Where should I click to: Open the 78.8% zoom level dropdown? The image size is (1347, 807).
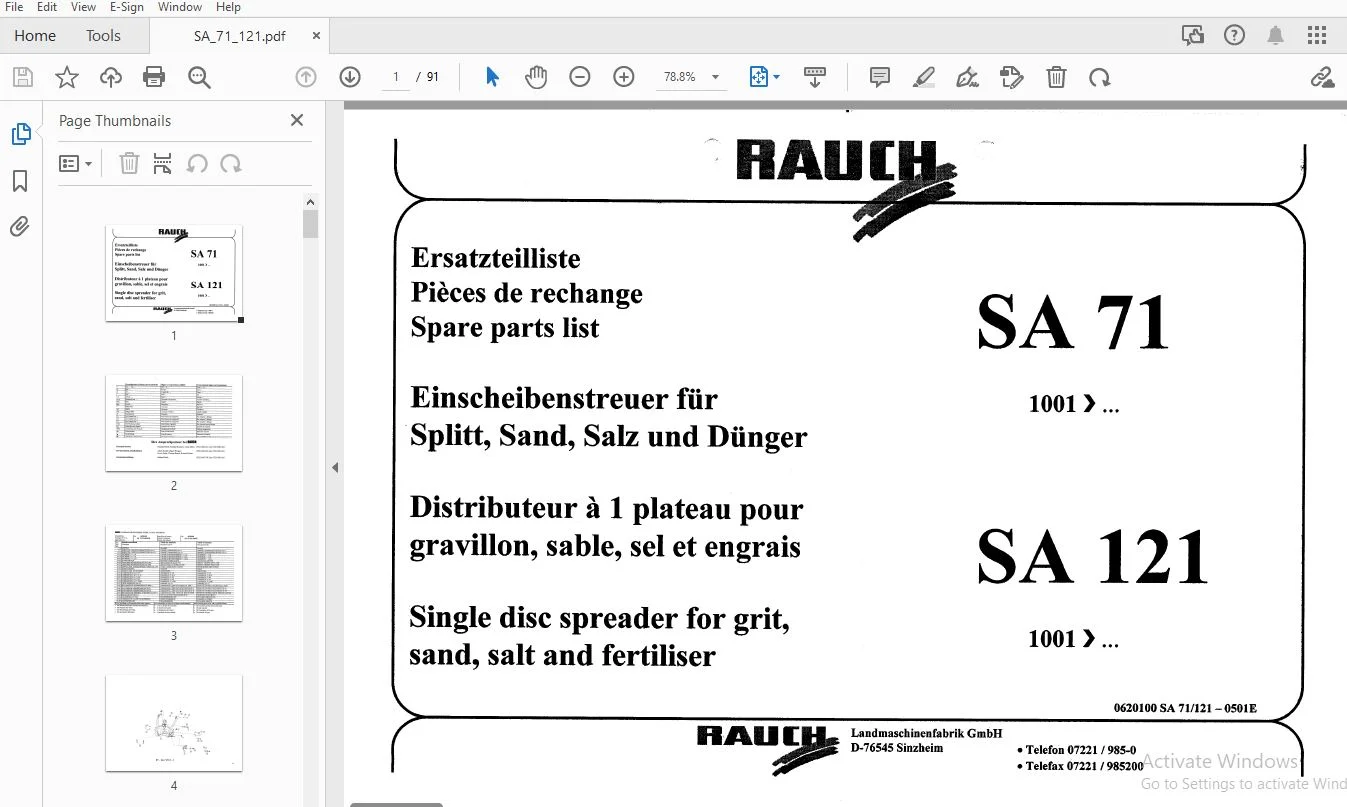coord(691,77)
